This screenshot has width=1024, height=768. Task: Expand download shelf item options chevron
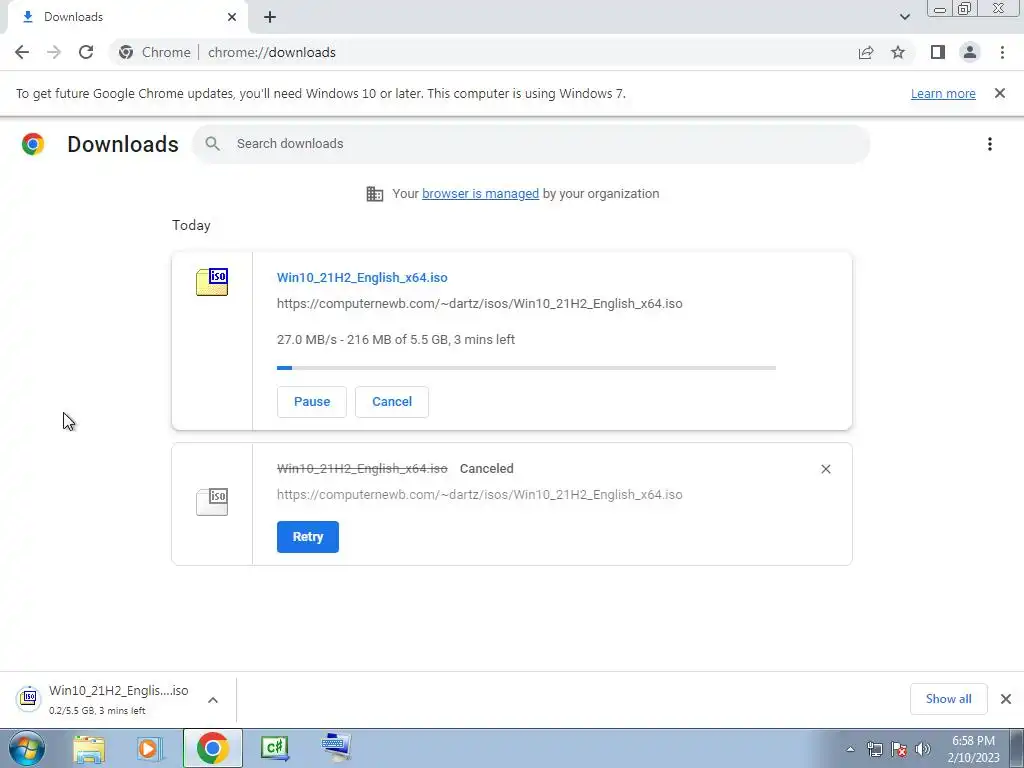(x=213, y=700)
